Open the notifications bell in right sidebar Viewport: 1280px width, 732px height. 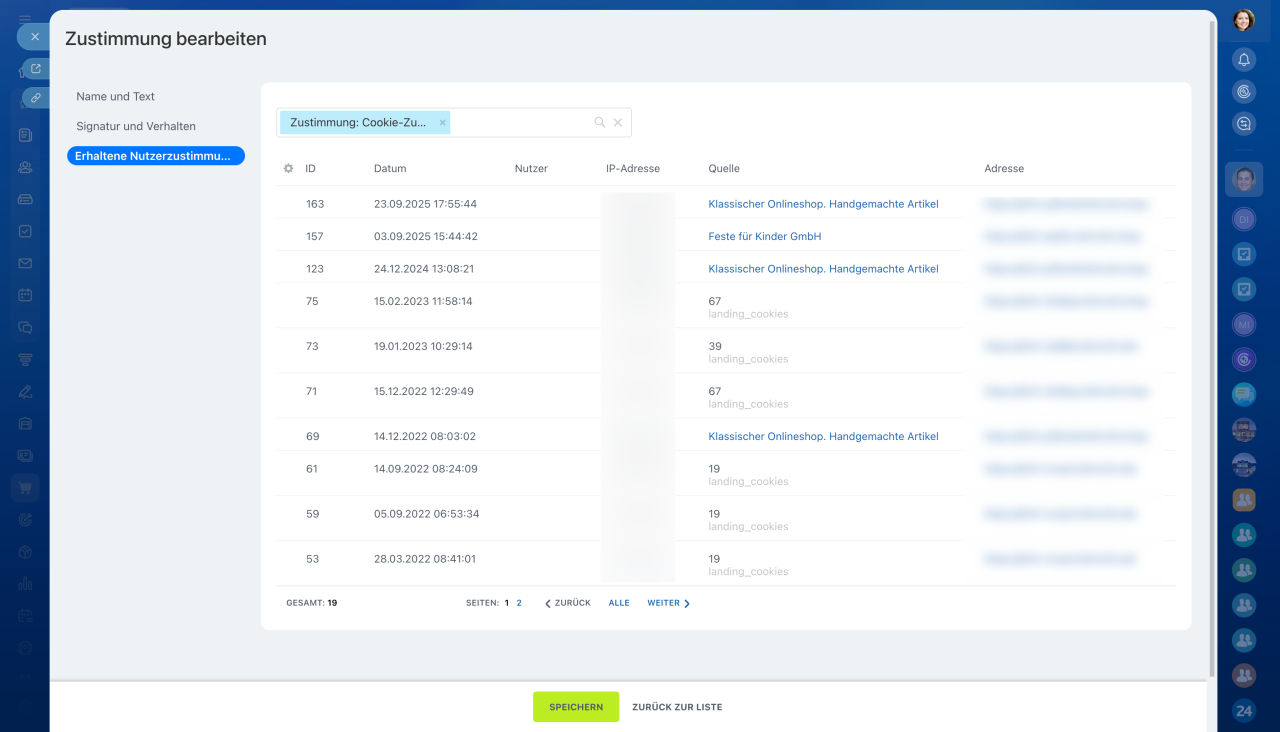[1243, 60]
